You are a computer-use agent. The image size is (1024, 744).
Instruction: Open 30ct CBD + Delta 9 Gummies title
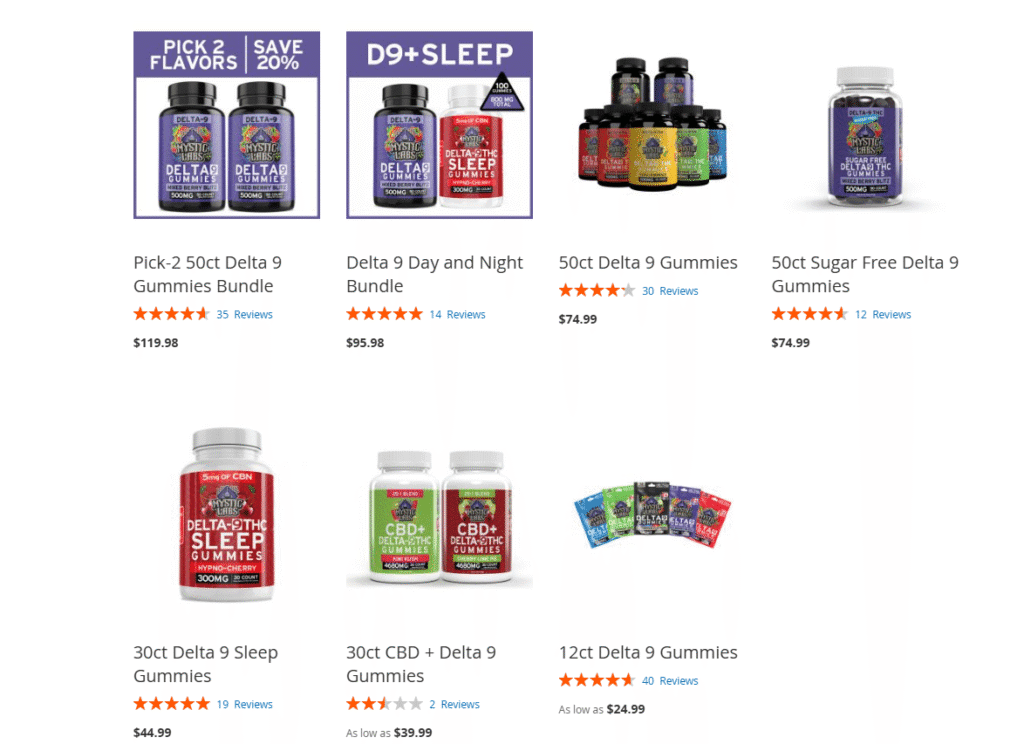(421, 664)
